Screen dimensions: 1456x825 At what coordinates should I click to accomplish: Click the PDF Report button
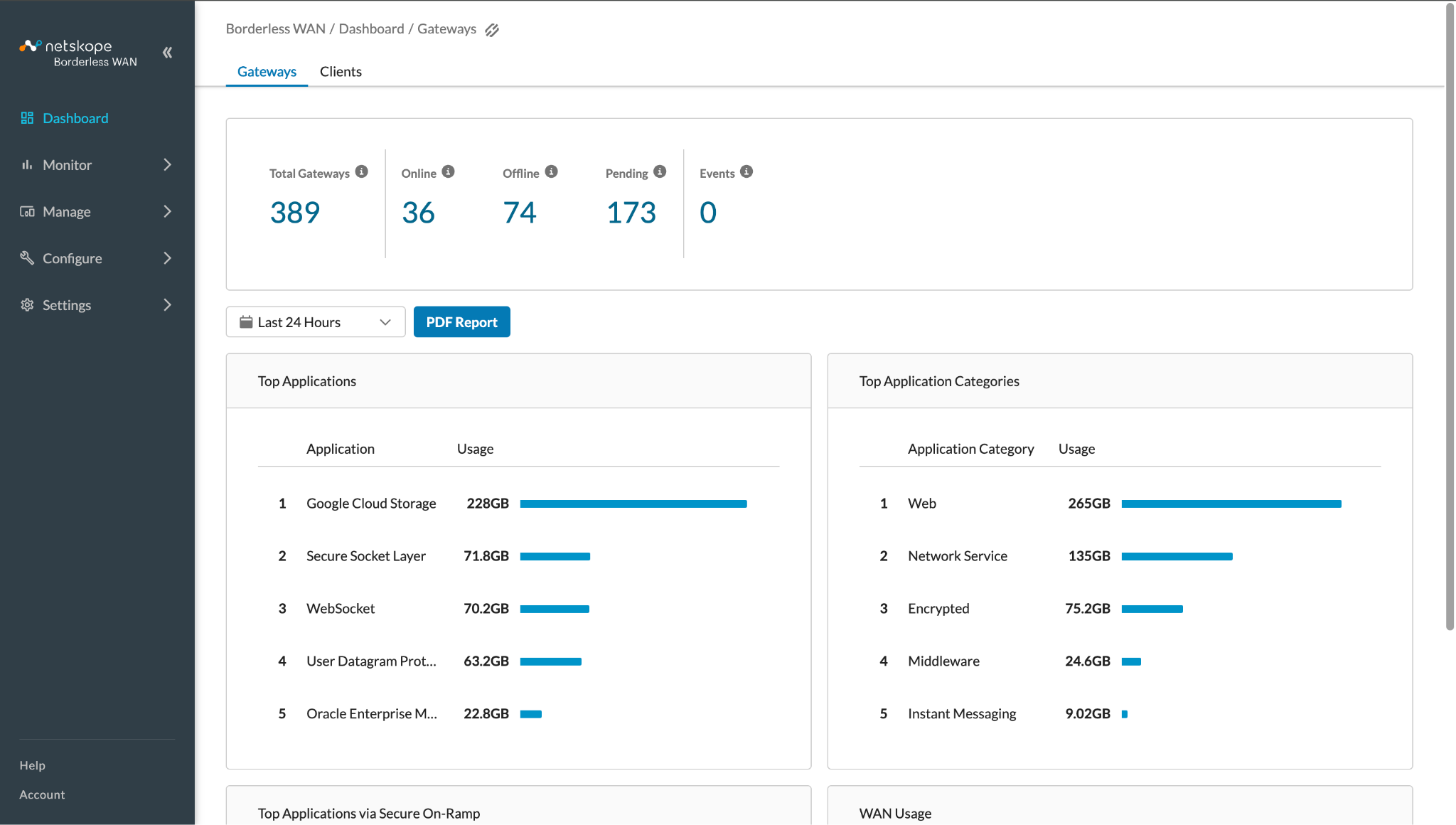pos(462,322)
